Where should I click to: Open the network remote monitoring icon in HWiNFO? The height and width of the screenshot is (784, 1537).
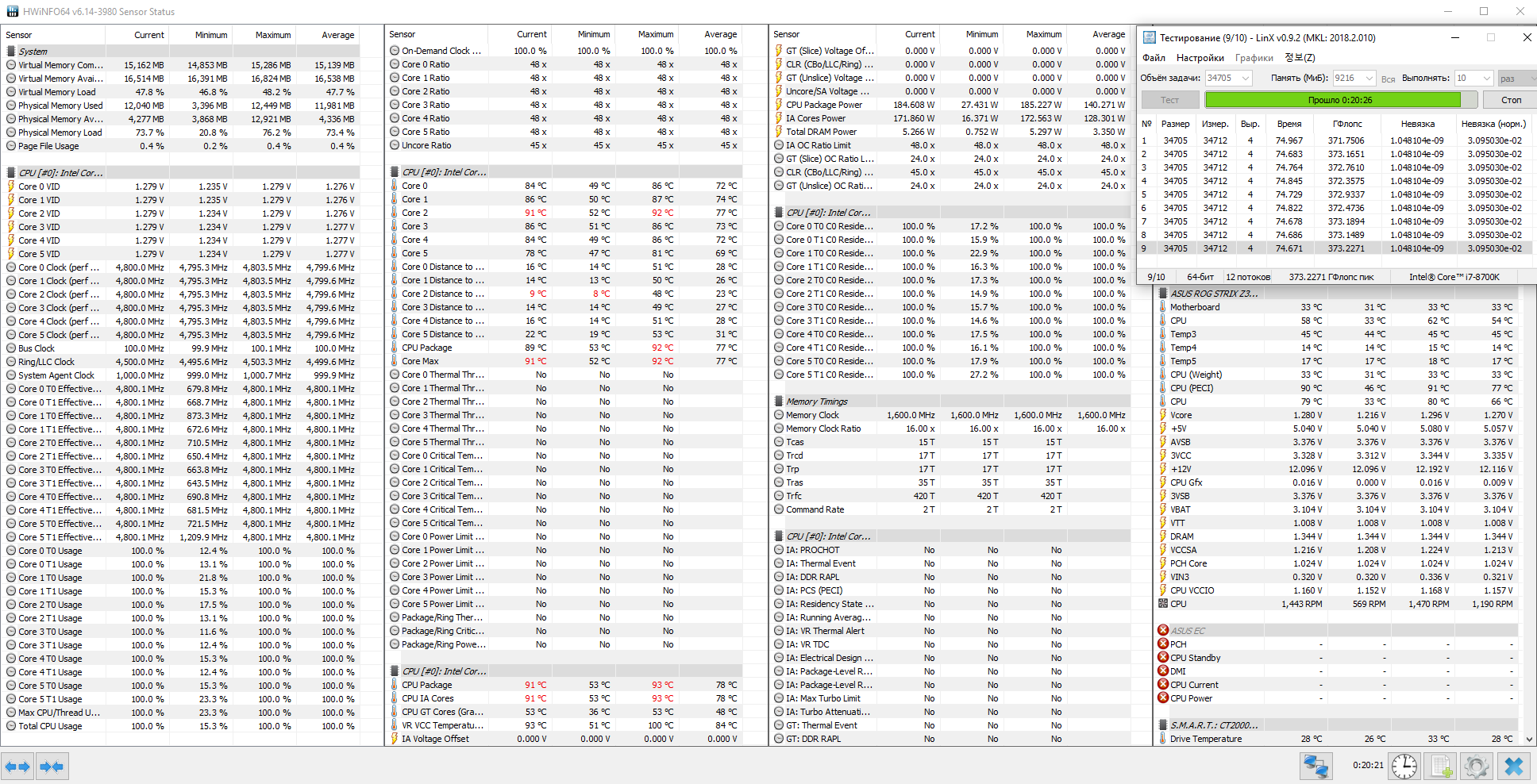[x=1316, y=767]
